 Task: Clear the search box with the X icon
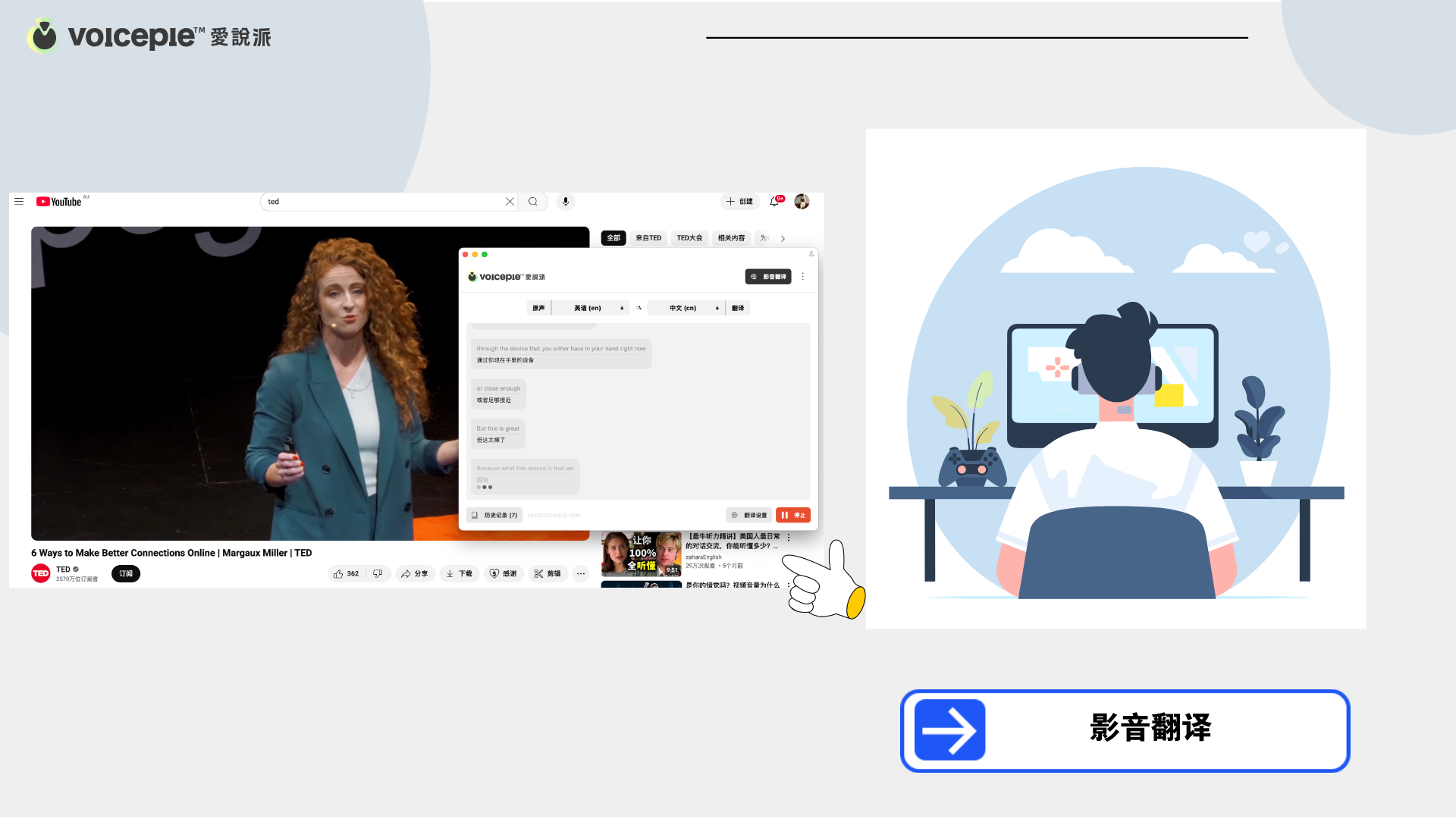[x=510, y=202]
